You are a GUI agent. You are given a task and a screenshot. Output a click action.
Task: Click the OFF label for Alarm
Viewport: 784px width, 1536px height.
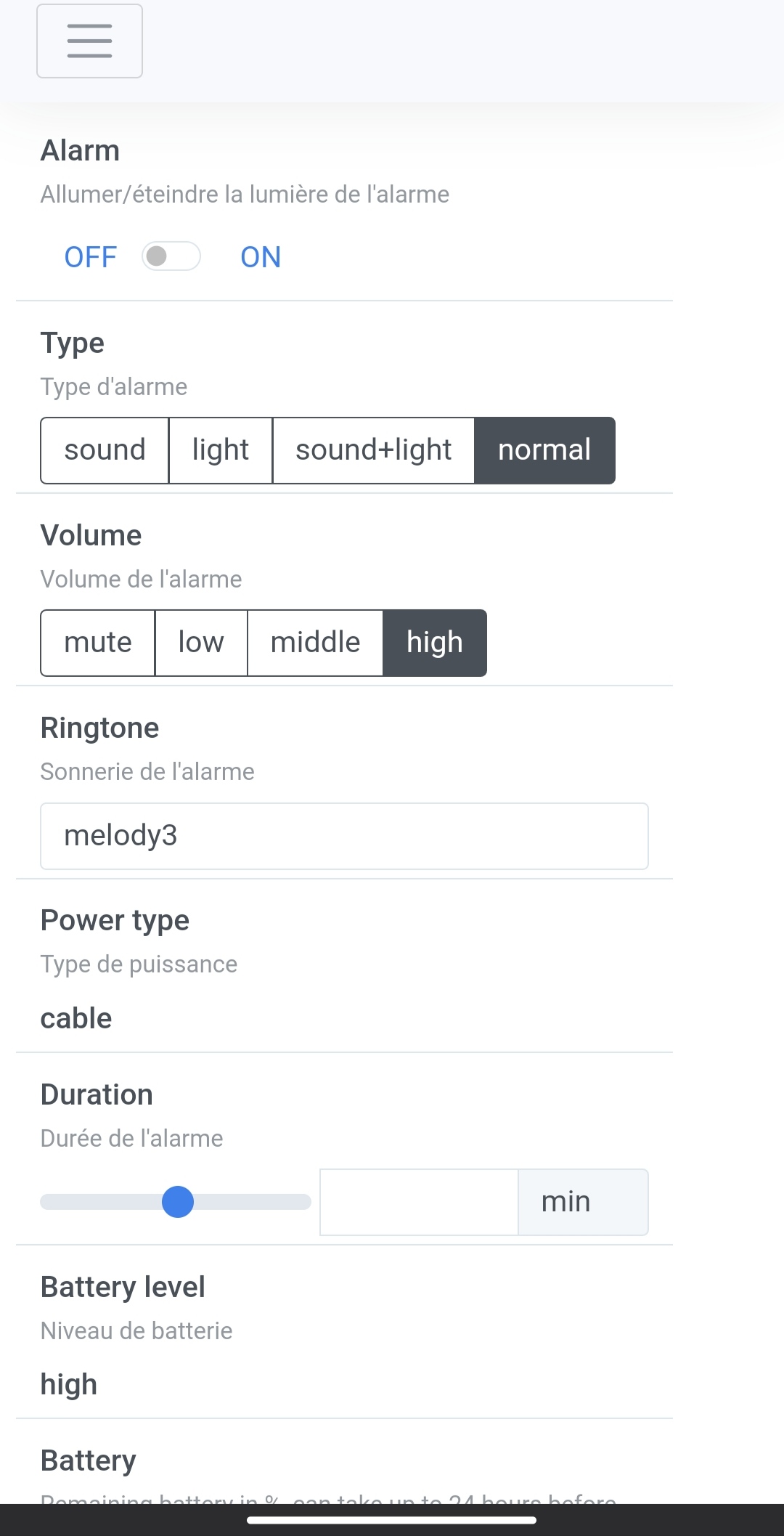pyautogui.click(x=90, y=257)
